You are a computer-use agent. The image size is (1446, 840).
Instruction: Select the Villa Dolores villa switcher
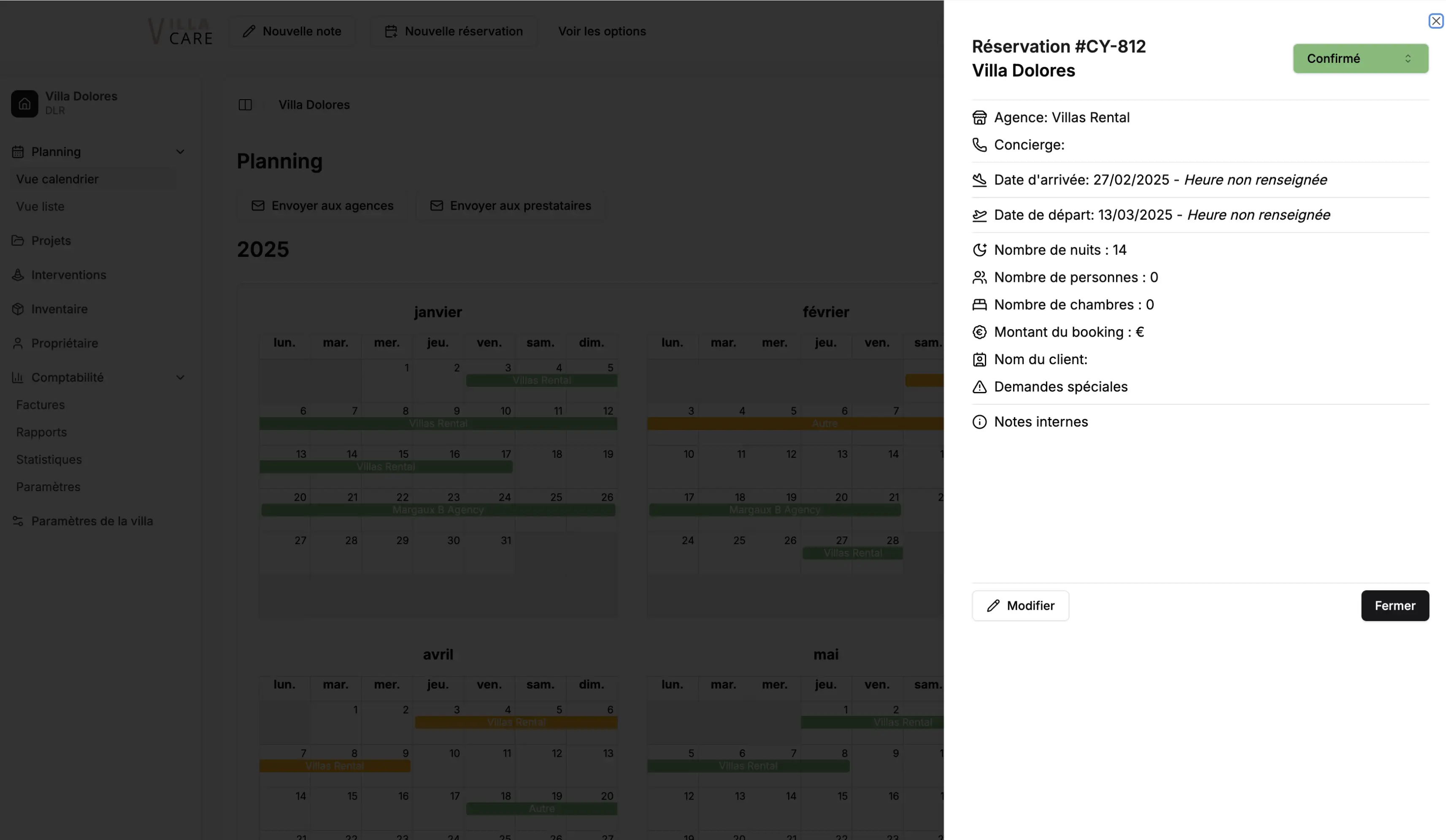(80, 103)
